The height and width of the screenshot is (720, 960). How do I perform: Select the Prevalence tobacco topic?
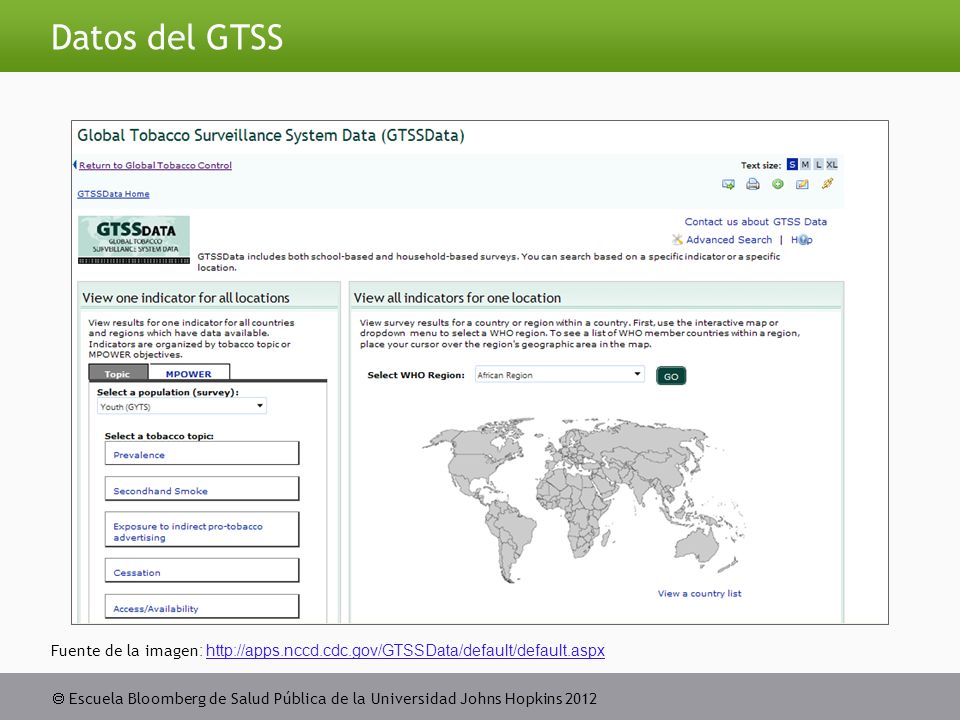coord(202,454)
